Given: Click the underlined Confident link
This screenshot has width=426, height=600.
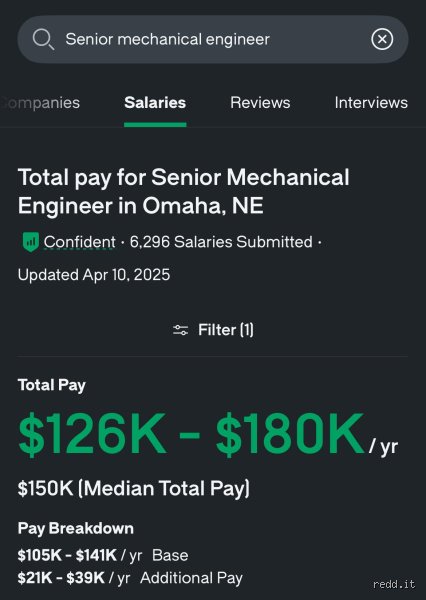Looking at the screenshot, I should click(x=79, y=242).
